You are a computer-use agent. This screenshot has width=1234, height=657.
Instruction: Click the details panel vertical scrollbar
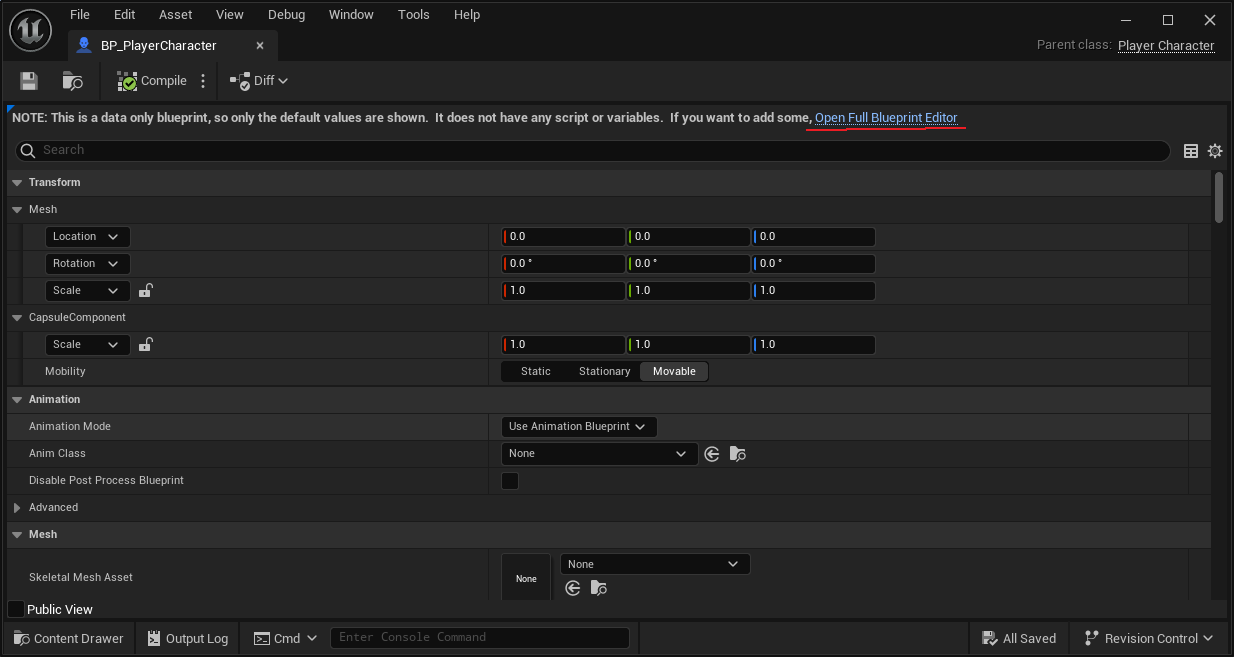coord(1219,198)
